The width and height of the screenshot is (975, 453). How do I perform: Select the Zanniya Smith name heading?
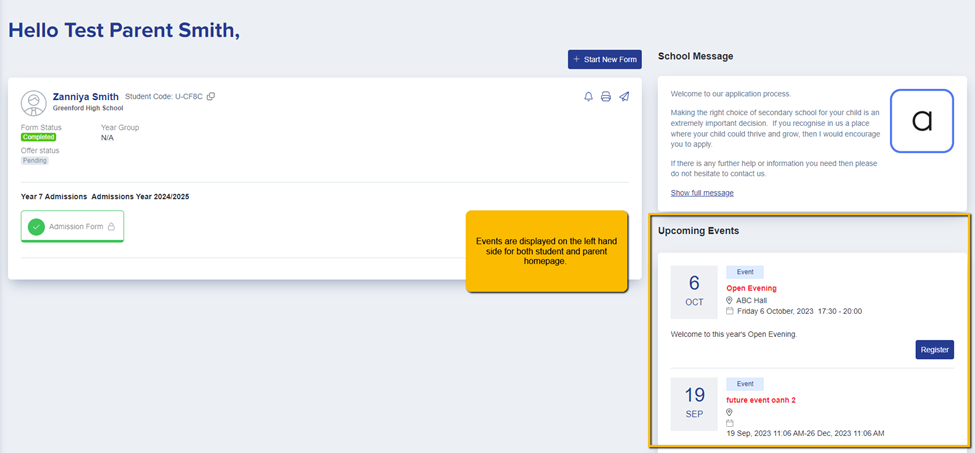click(x=86, y=96)
